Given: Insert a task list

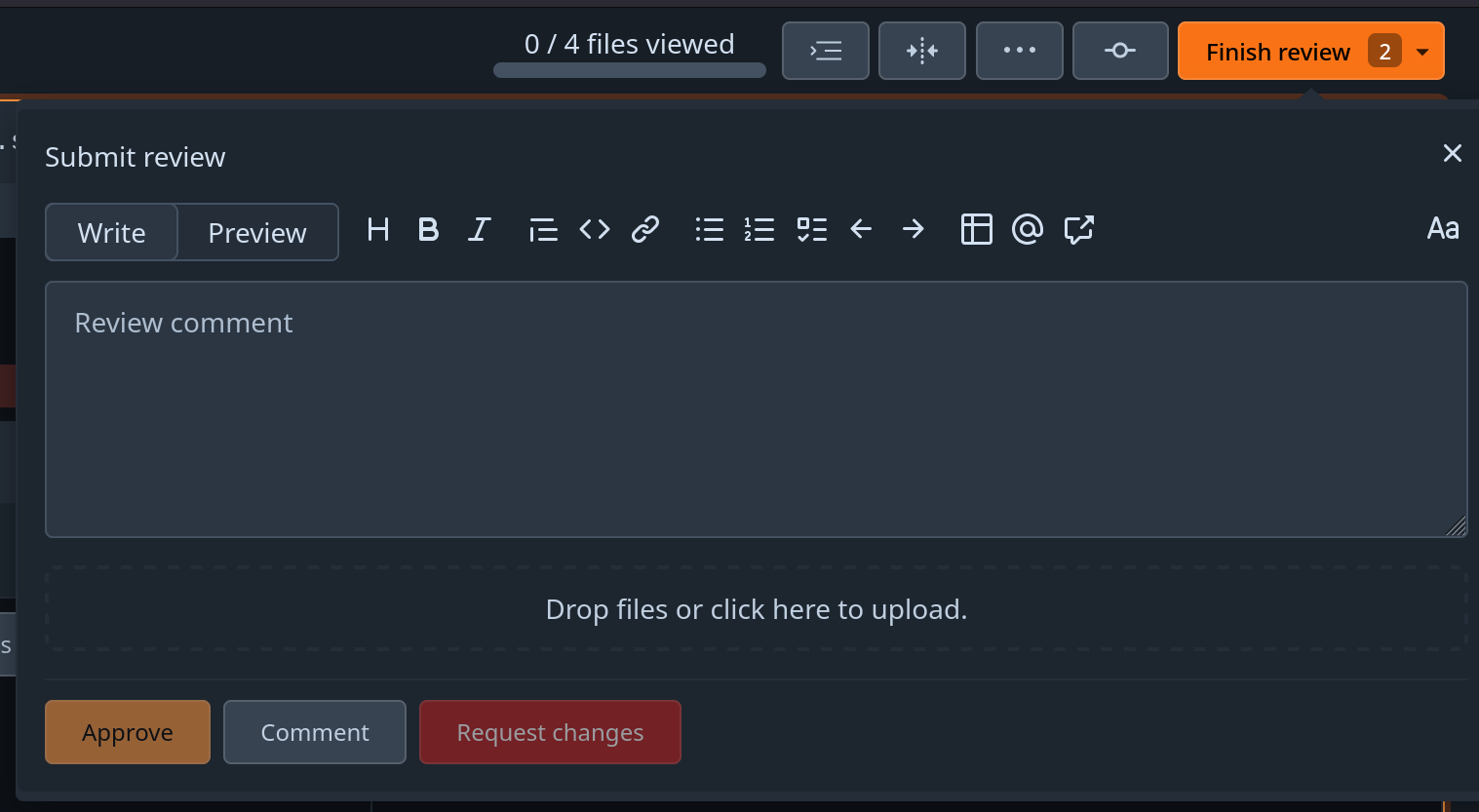Looking at the screenshot, I should tap(811, 230).
